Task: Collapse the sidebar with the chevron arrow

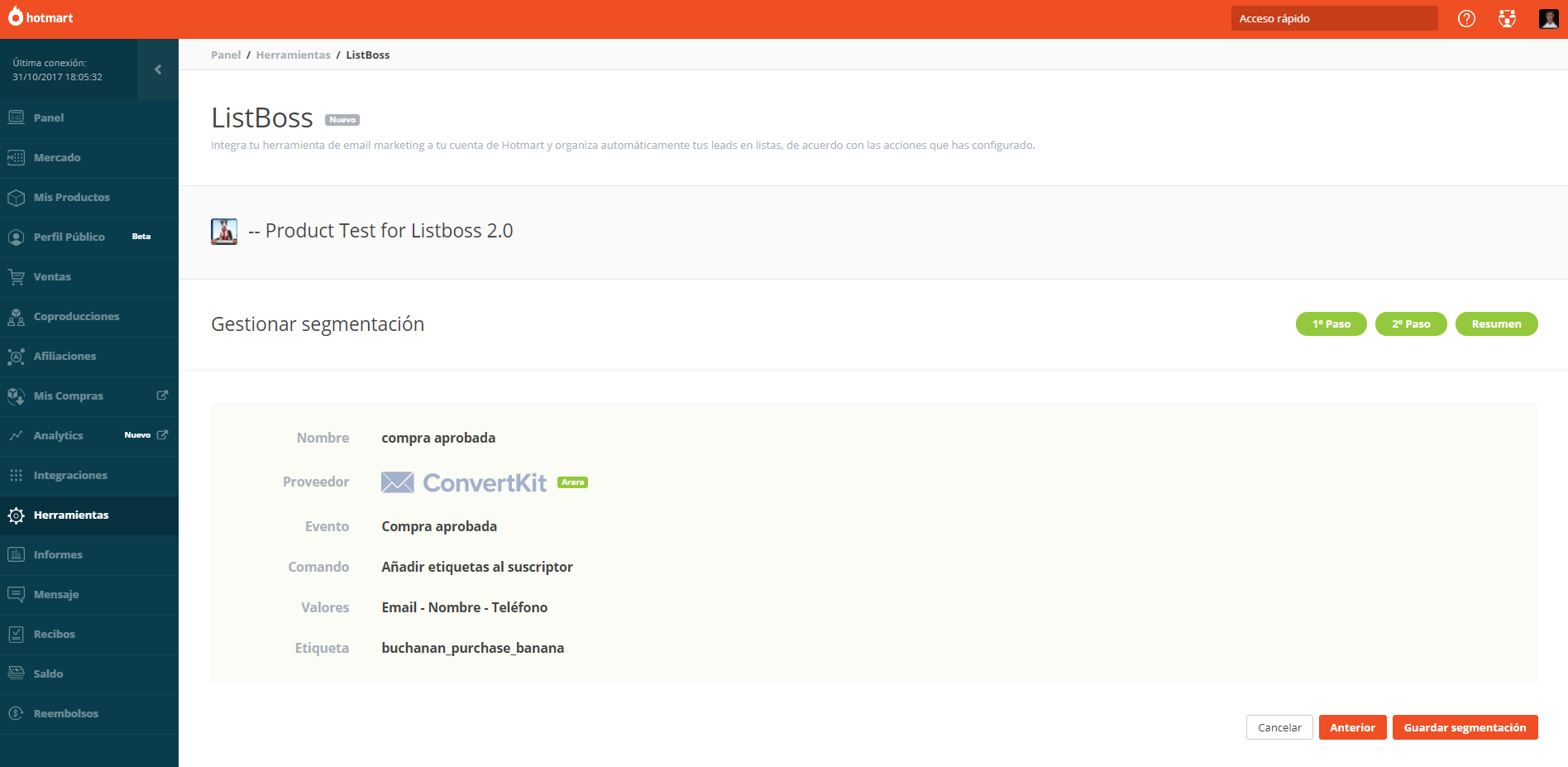Action: coord(158,70)
